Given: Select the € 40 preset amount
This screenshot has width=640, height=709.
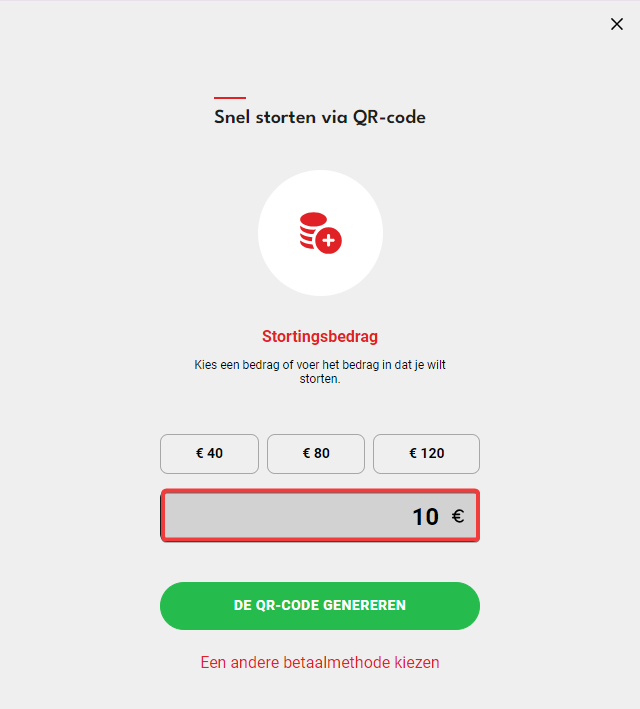Looking at the screenshot, I should coord(209,454).
